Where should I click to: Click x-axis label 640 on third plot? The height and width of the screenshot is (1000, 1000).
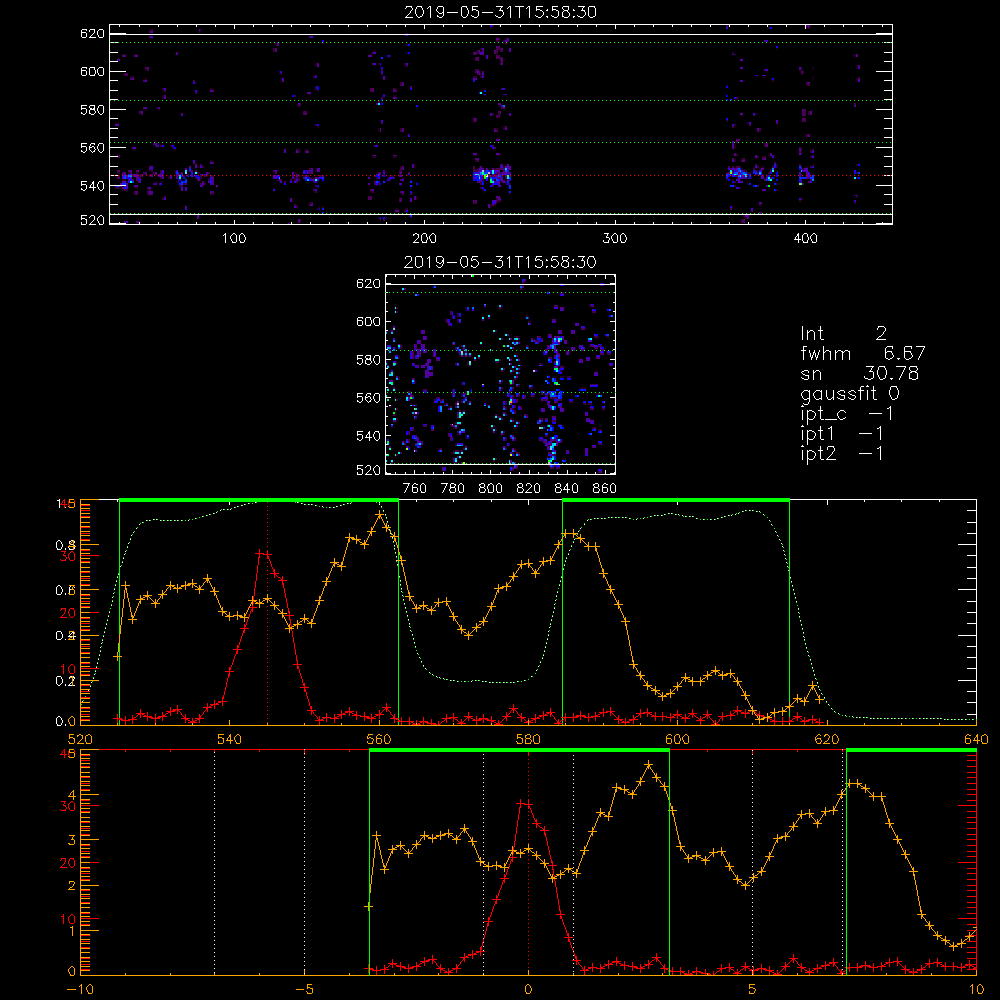coord(976,739)
